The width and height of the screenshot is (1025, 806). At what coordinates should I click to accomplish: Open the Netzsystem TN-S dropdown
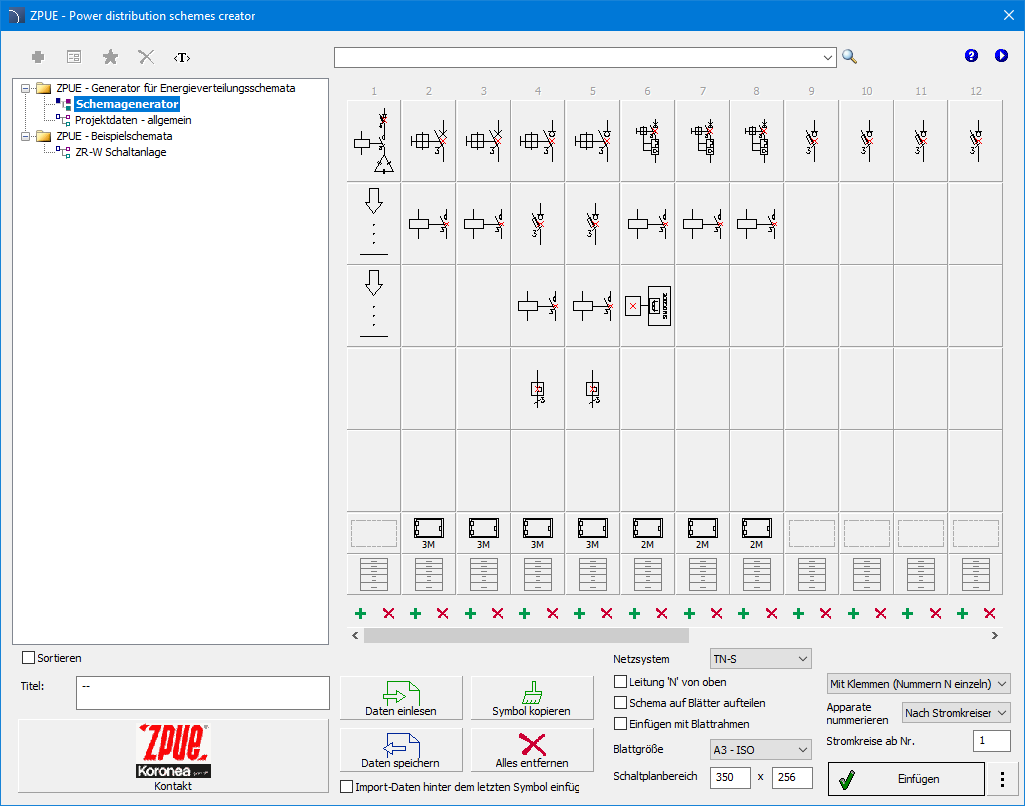[759, 659]
